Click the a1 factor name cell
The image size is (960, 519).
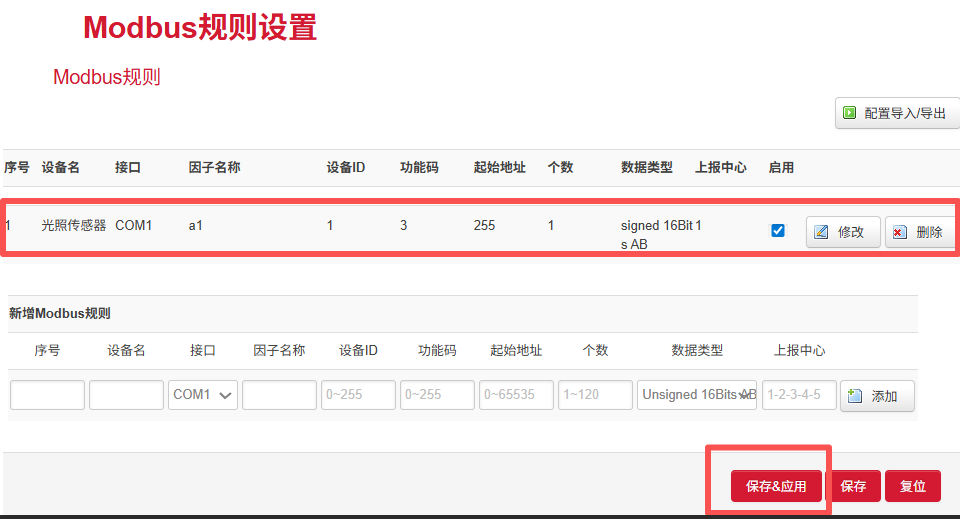(195, 225)
